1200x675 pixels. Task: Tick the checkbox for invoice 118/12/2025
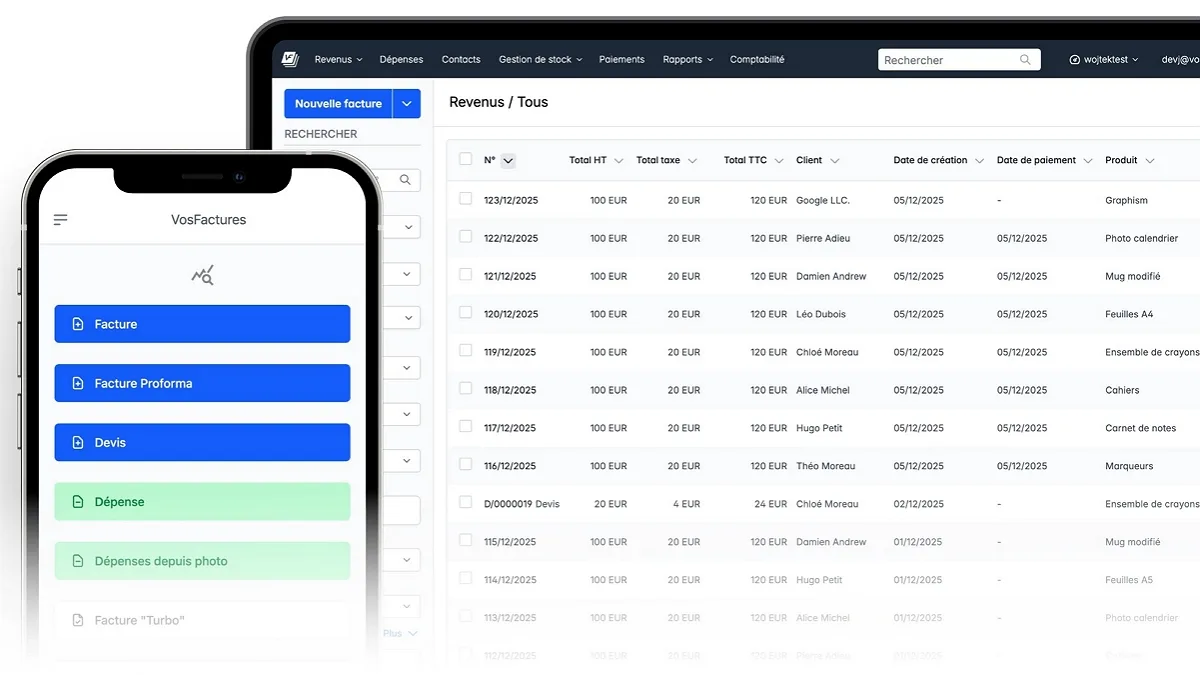[x=465, y=389]
